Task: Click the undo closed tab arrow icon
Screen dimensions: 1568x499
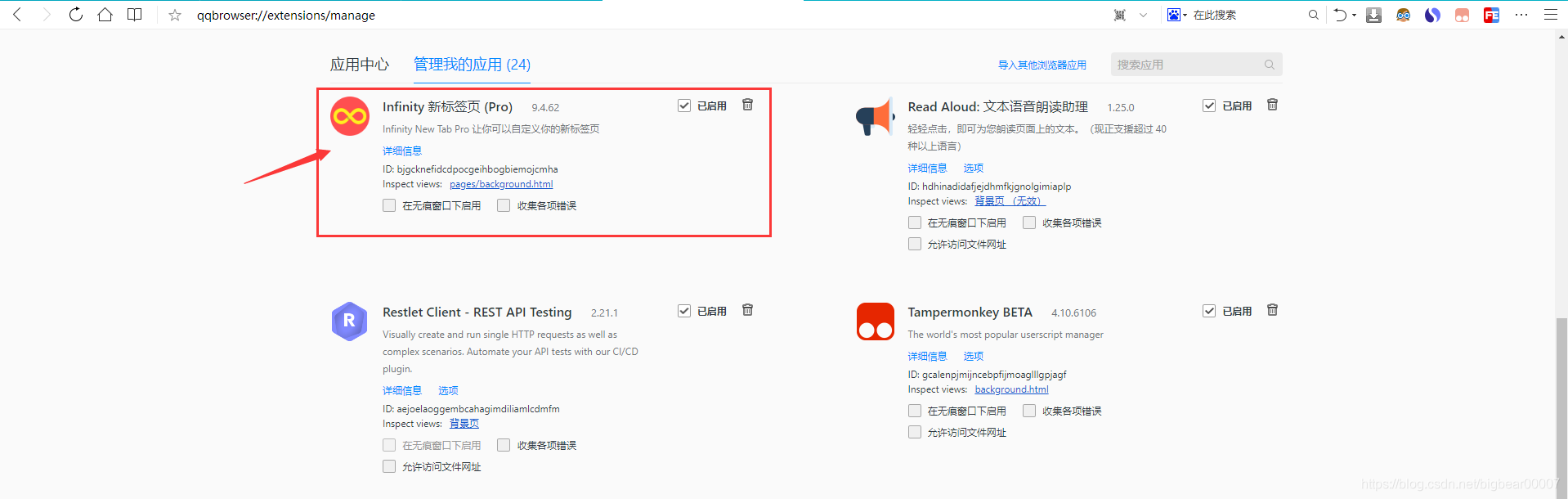Action: coord(1340,15)
